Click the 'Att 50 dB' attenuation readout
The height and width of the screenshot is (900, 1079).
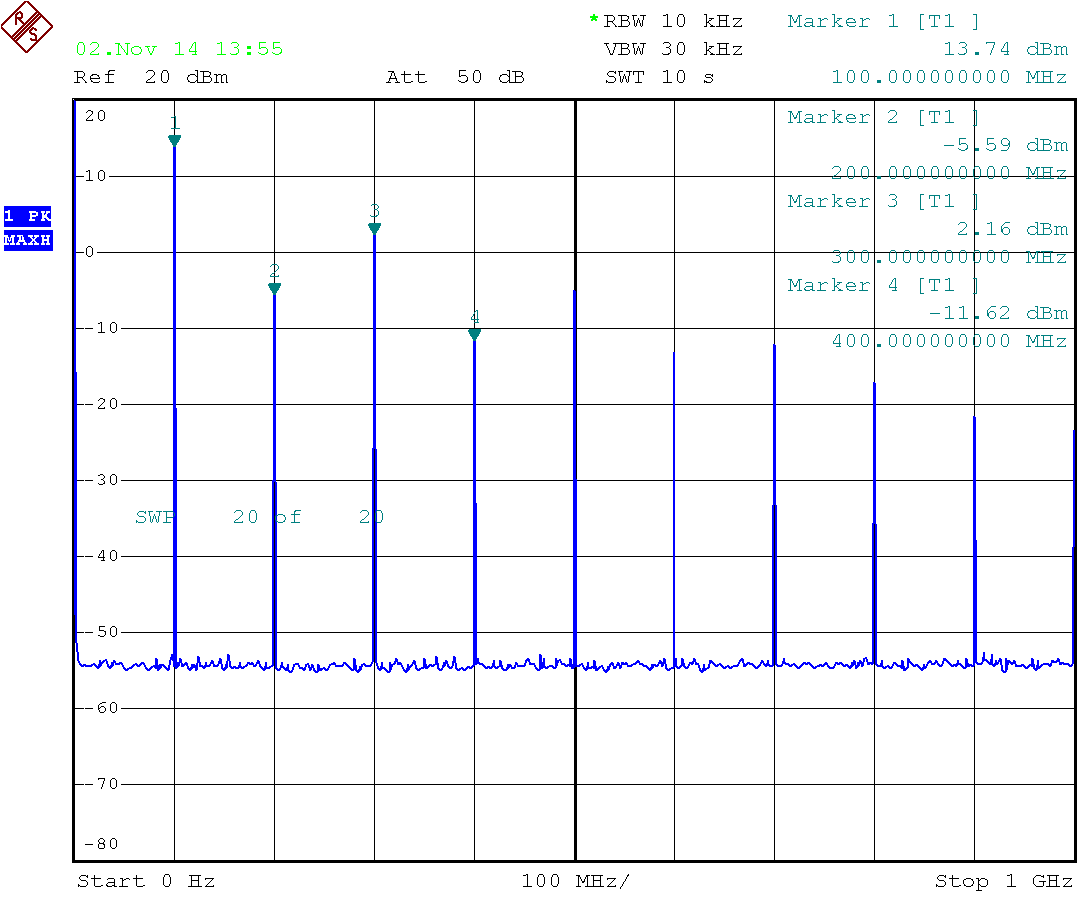tap(456, 77)
